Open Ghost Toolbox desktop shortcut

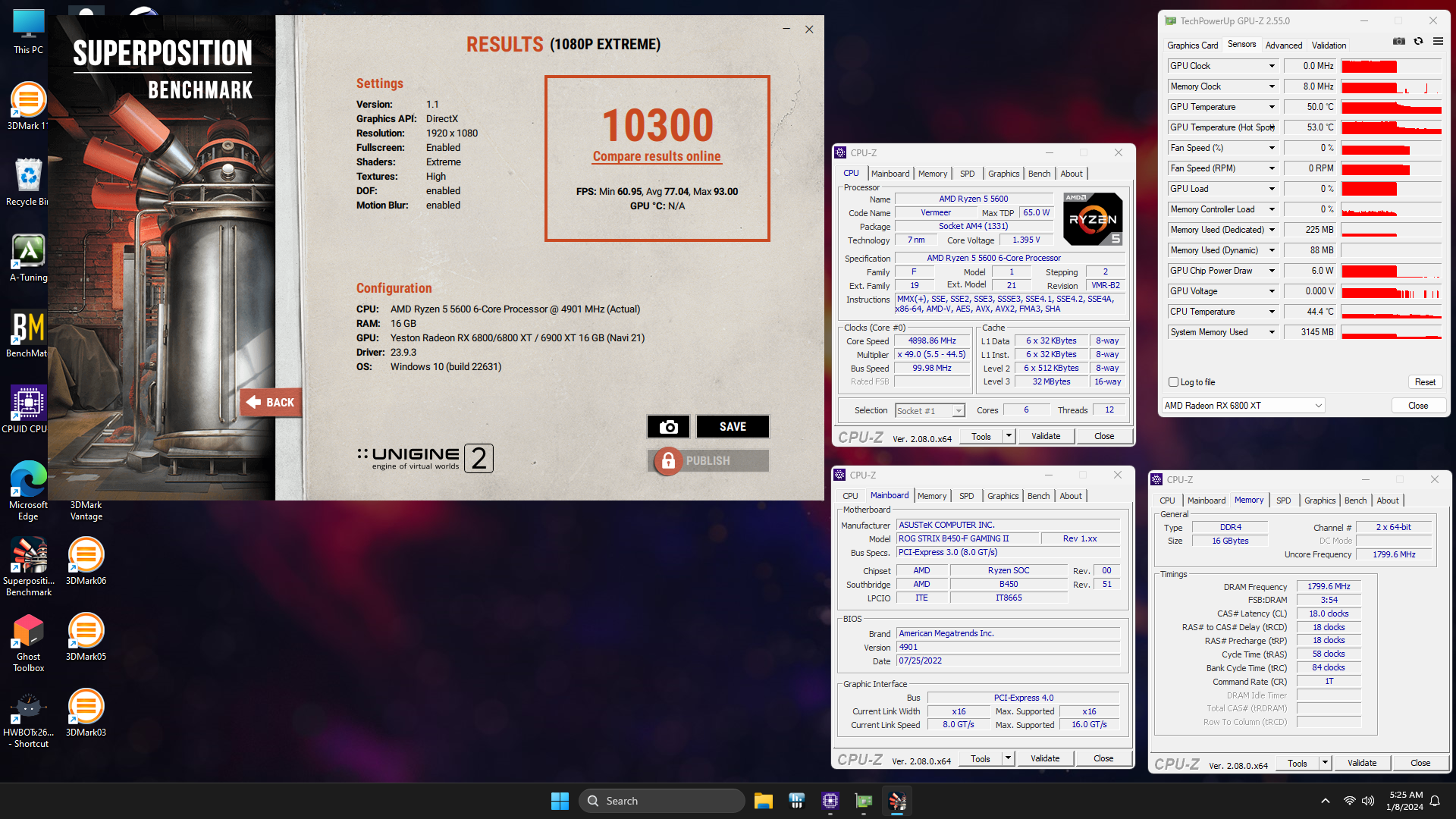(x=28, y=642)
